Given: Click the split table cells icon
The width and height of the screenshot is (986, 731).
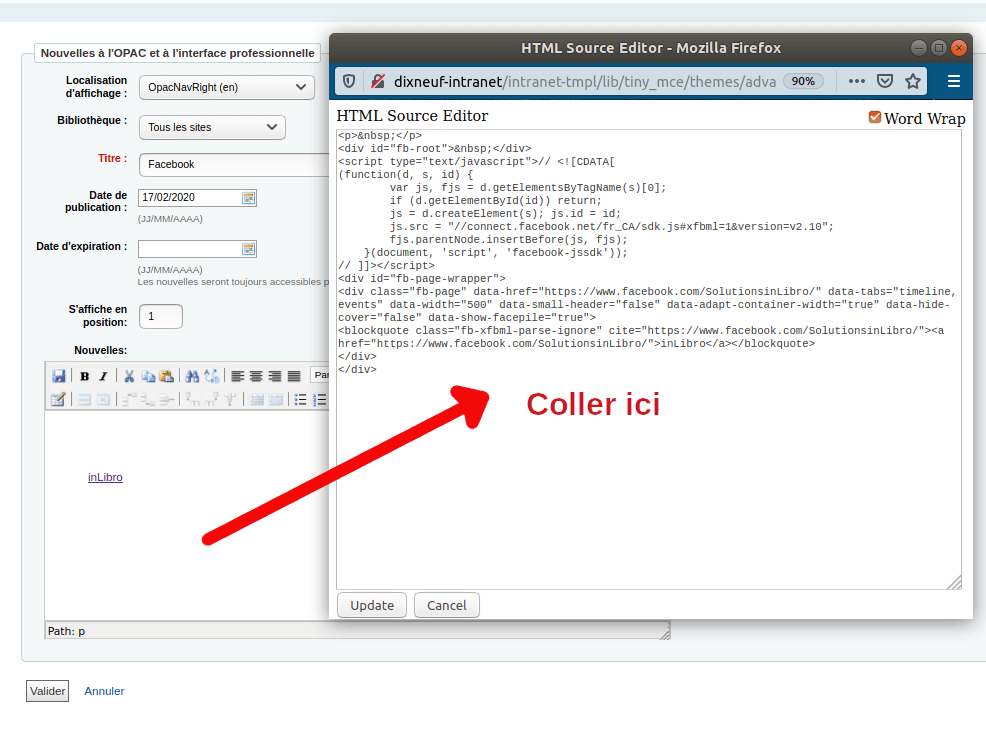Looking at the screenshot, I should (x=257, y=399).
